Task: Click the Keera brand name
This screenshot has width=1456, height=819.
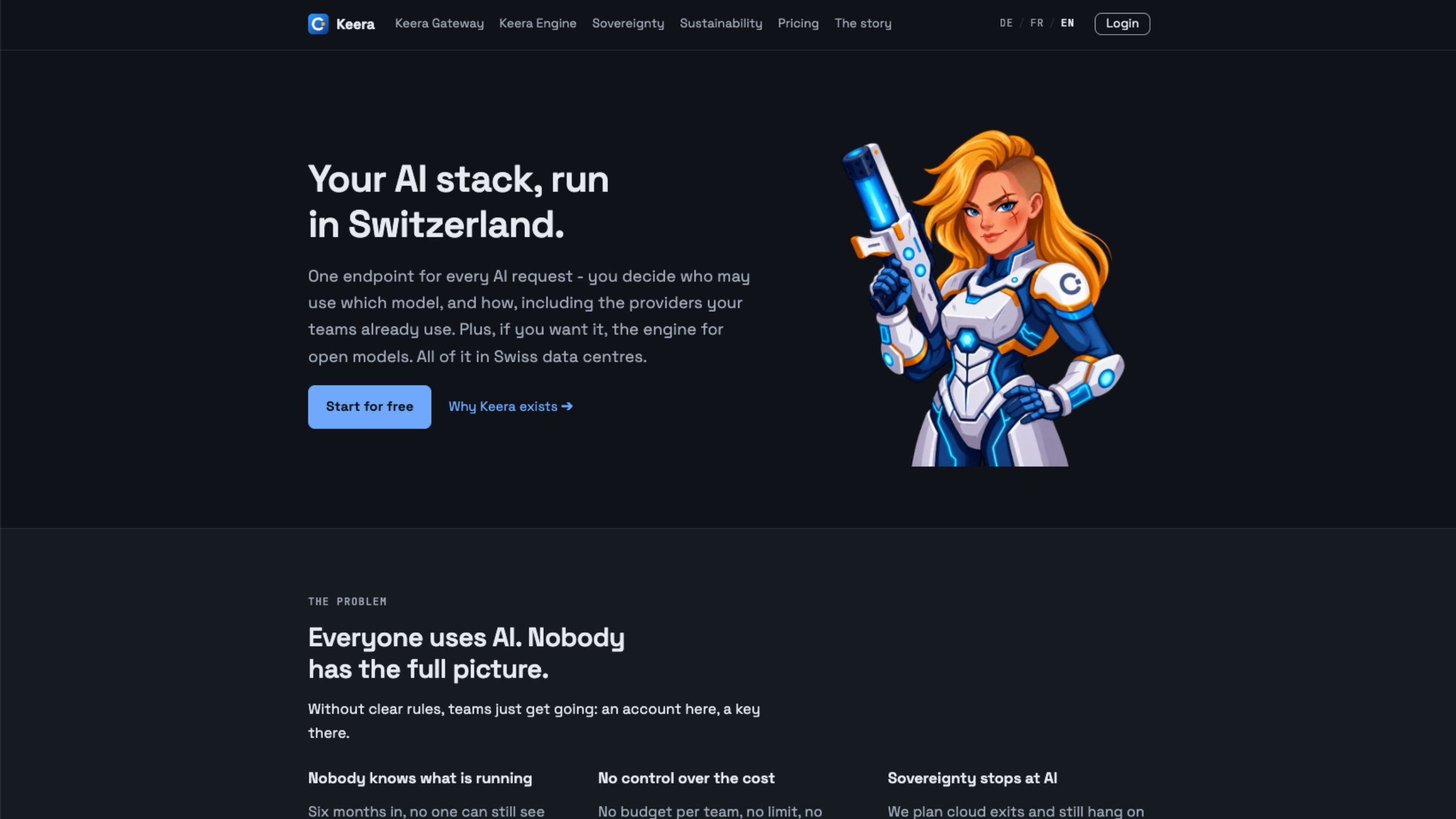Action: pos(355,24)
